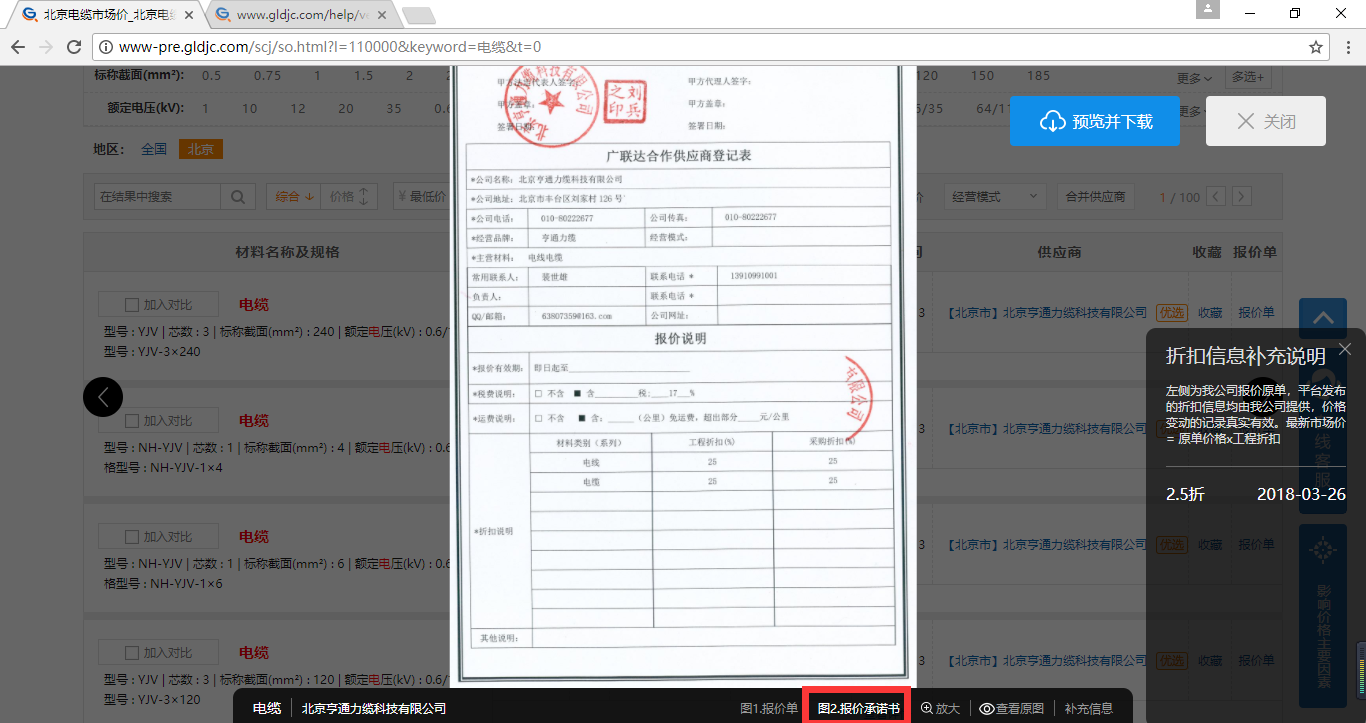Select 0.5 标称截面 filter
Image resolution: width=1366 pixels, height=723 pixels.
(x=212, y=76)
